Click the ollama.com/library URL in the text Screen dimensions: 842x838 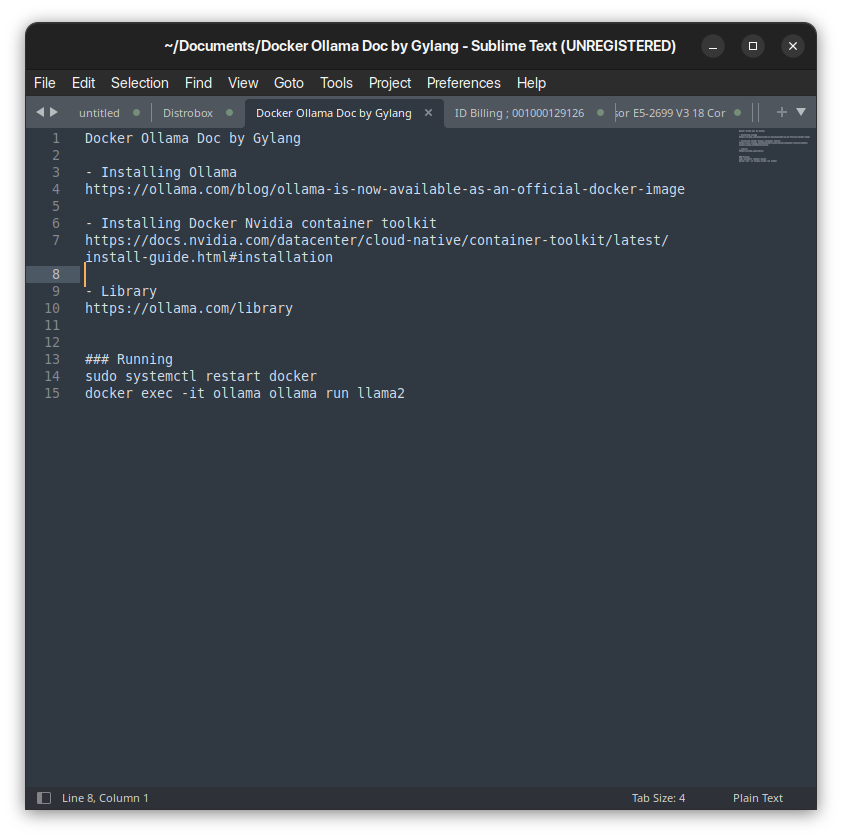click(188, 308)
